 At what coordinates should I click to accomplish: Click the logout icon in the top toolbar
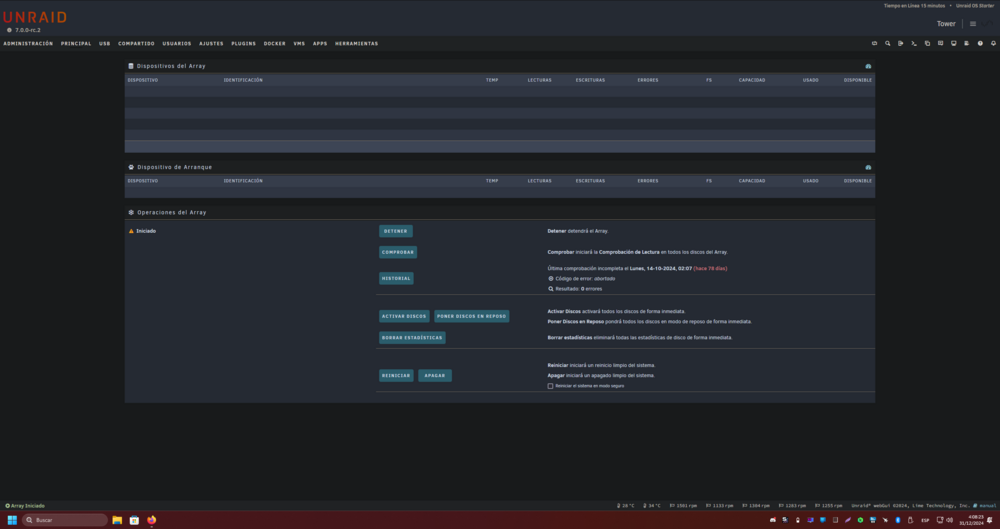[x=901, y=43]
